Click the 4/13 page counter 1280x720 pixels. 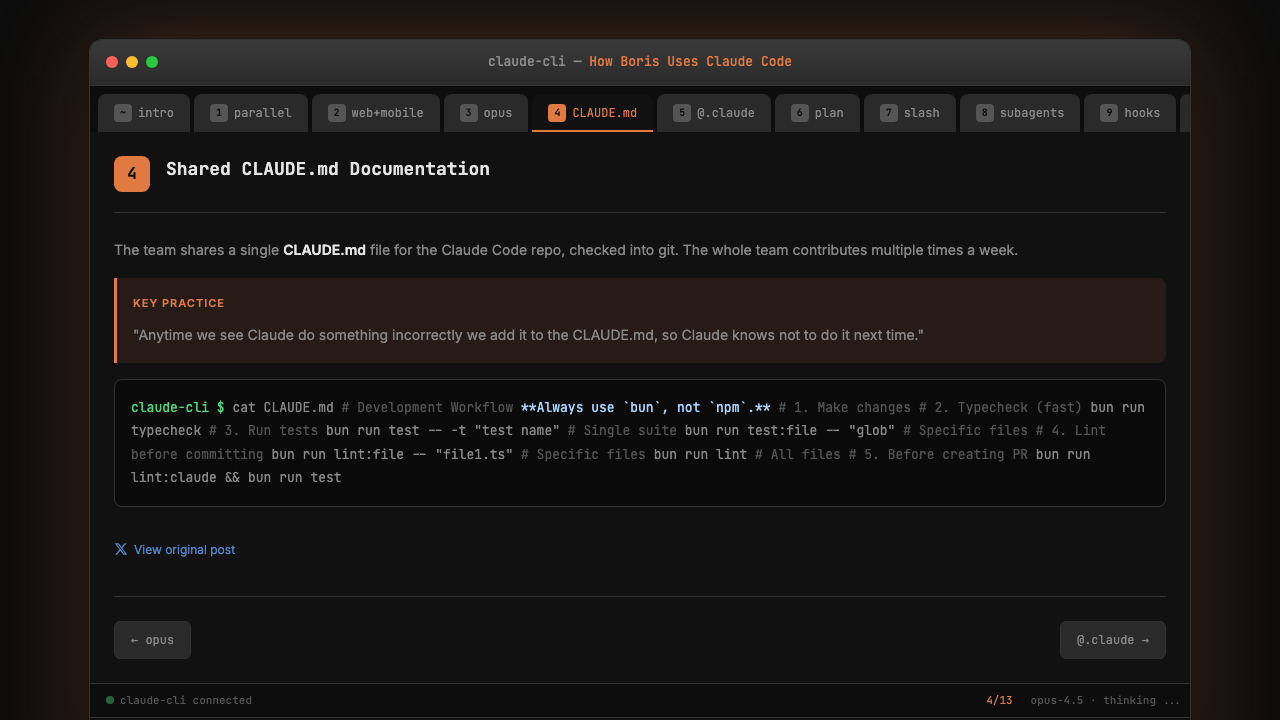[999, 700]
